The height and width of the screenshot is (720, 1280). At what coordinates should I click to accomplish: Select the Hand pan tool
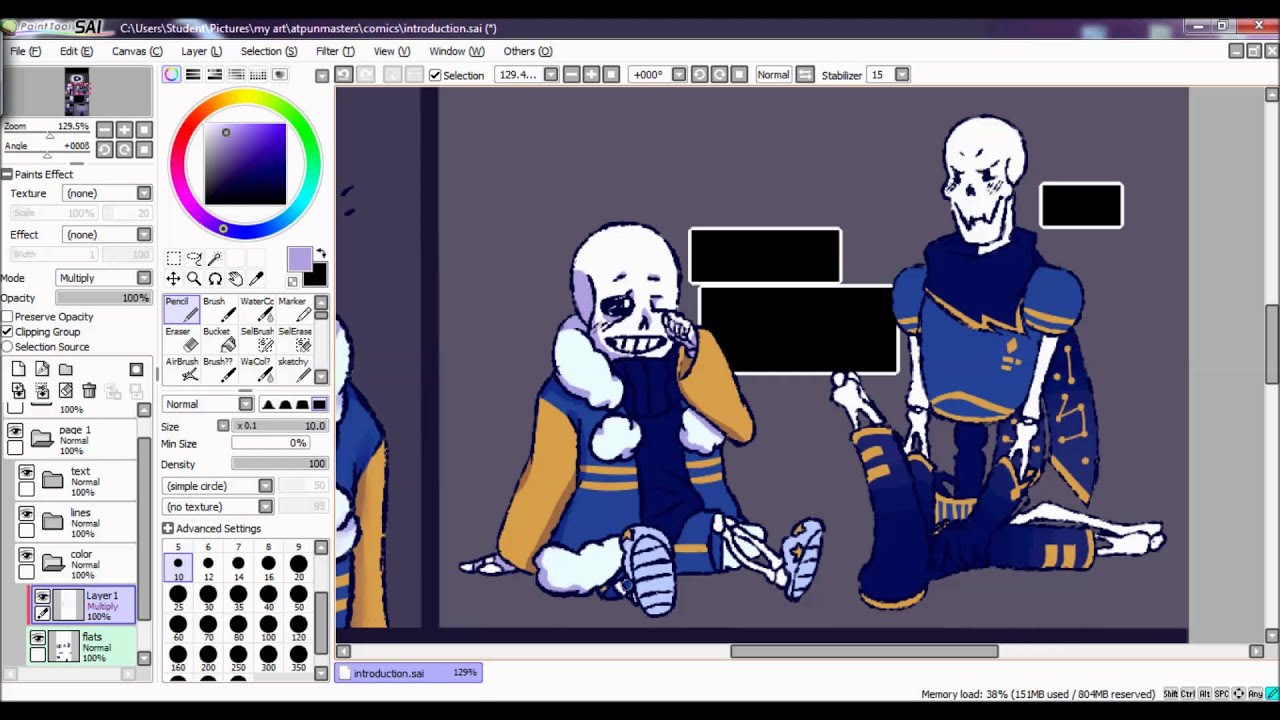(x=236, y=279)
